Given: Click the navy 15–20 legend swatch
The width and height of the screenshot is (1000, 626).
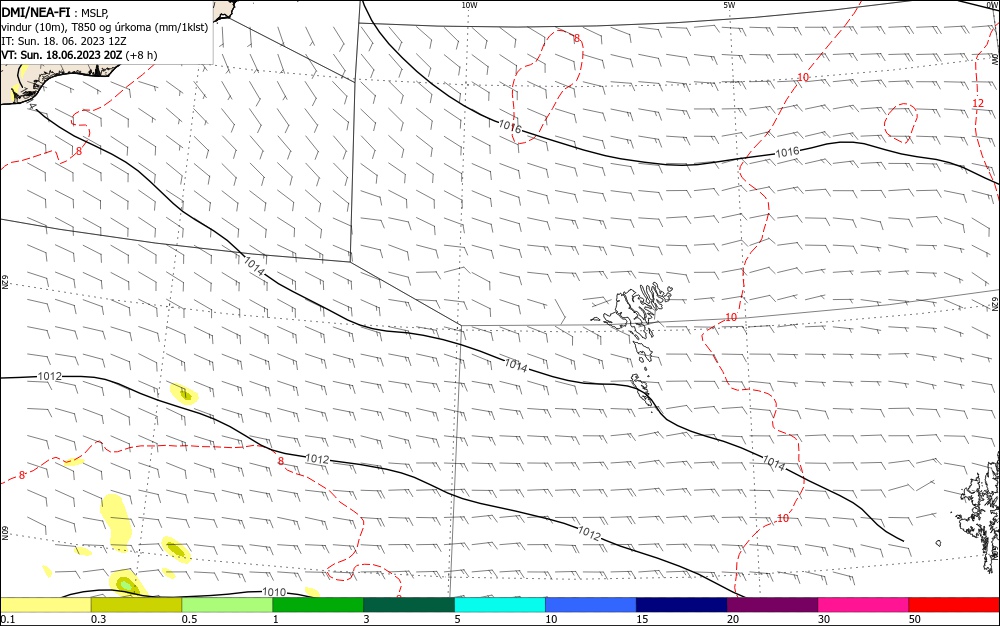Looking at the screenshot, I should tap(682, 605).
